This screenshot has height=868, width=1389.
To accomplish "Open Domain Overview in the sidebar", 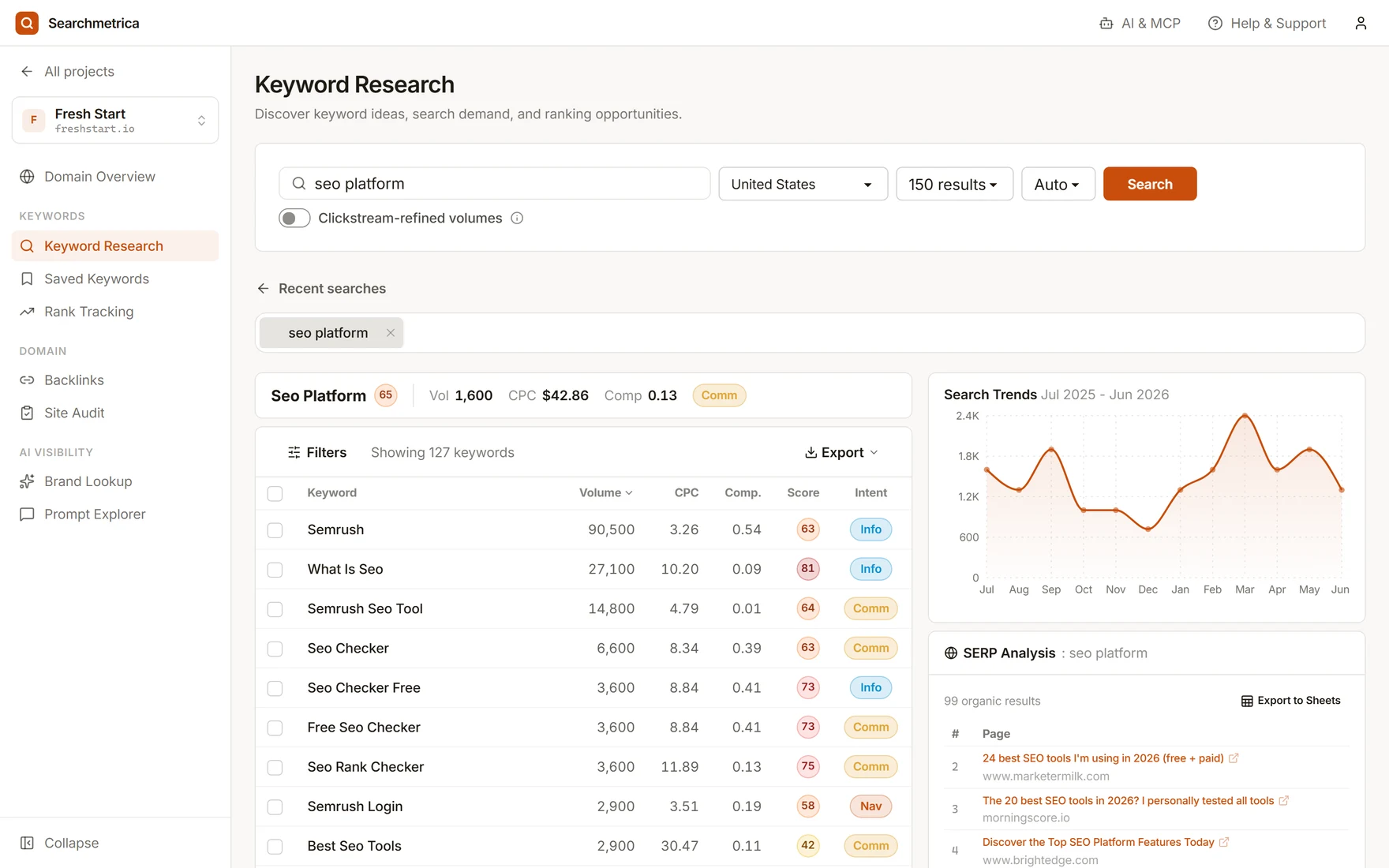I will tap(115, 177).
